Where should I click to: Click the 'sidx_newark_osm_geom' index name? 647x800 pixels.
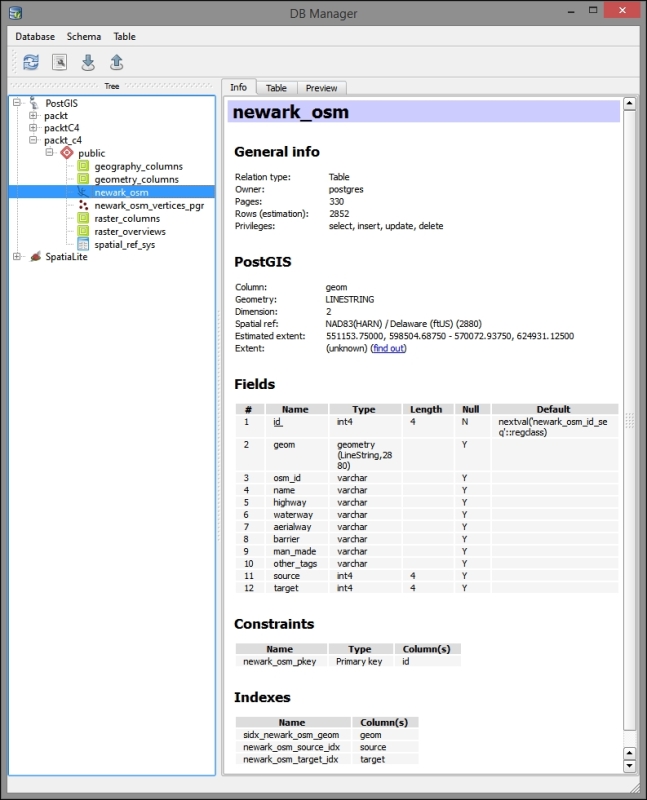pyautogui.click(x=291, y=735)
